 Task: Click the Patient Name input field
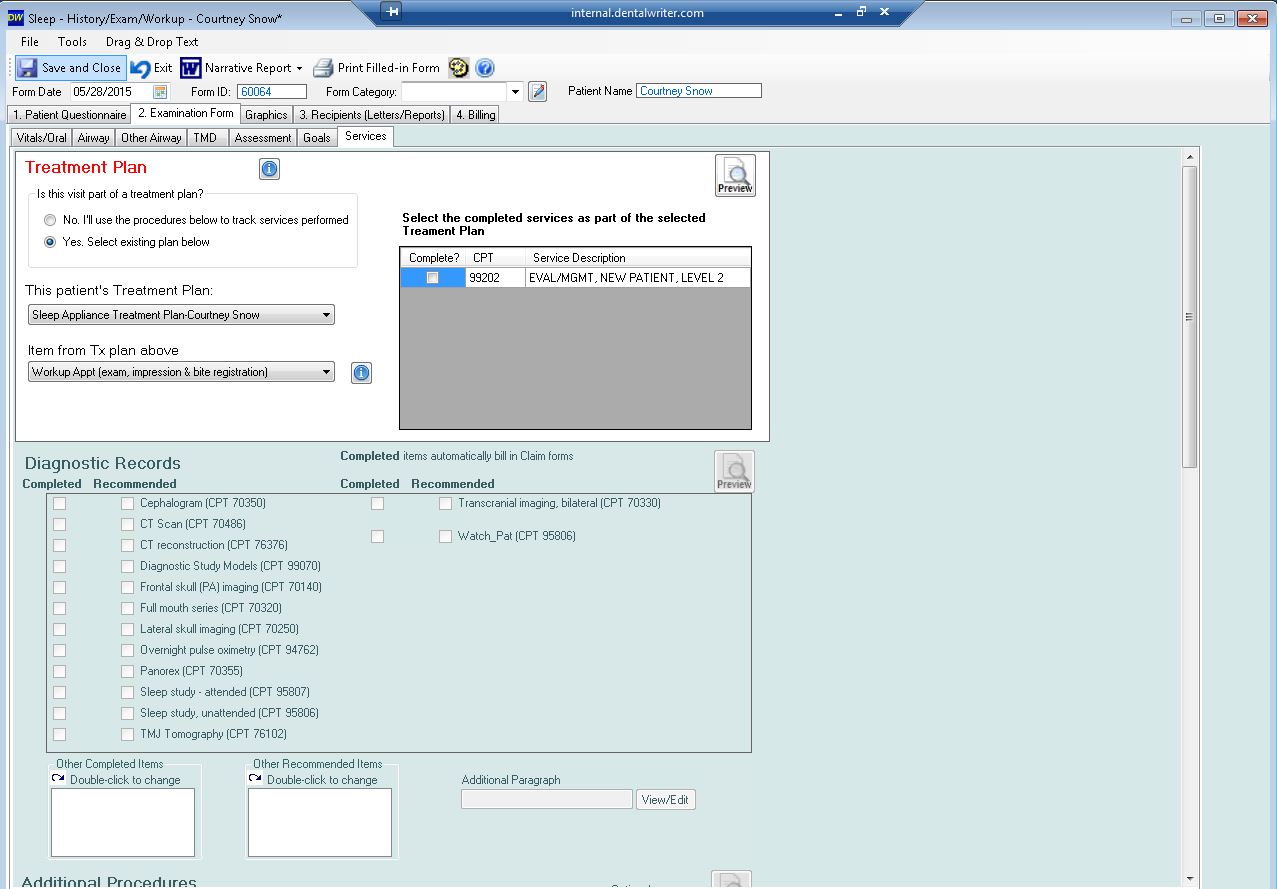click(x=699, y=91)
